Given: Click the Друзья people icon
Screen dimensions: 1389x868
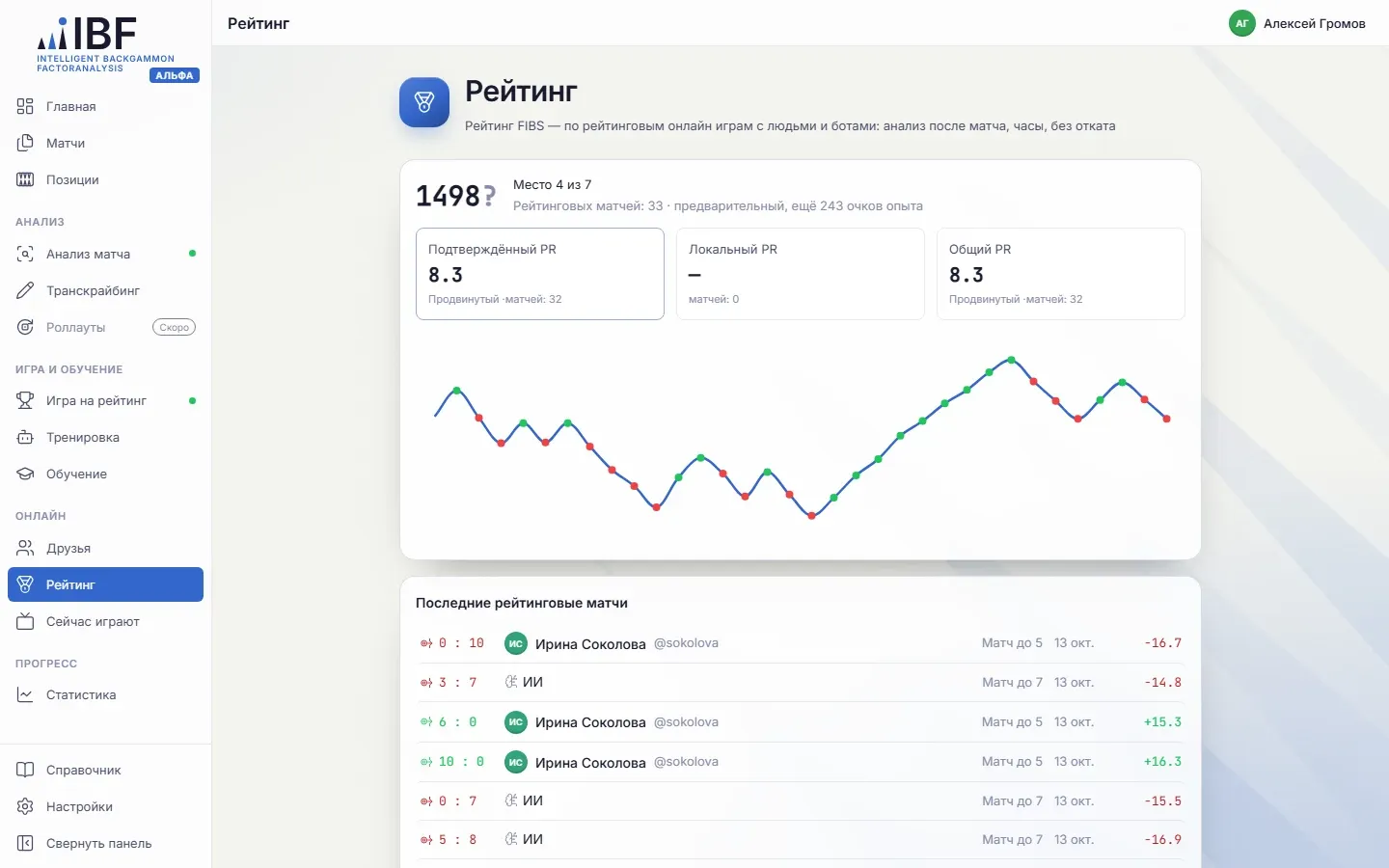Looking at the screenshot, I should click(25, 548).
